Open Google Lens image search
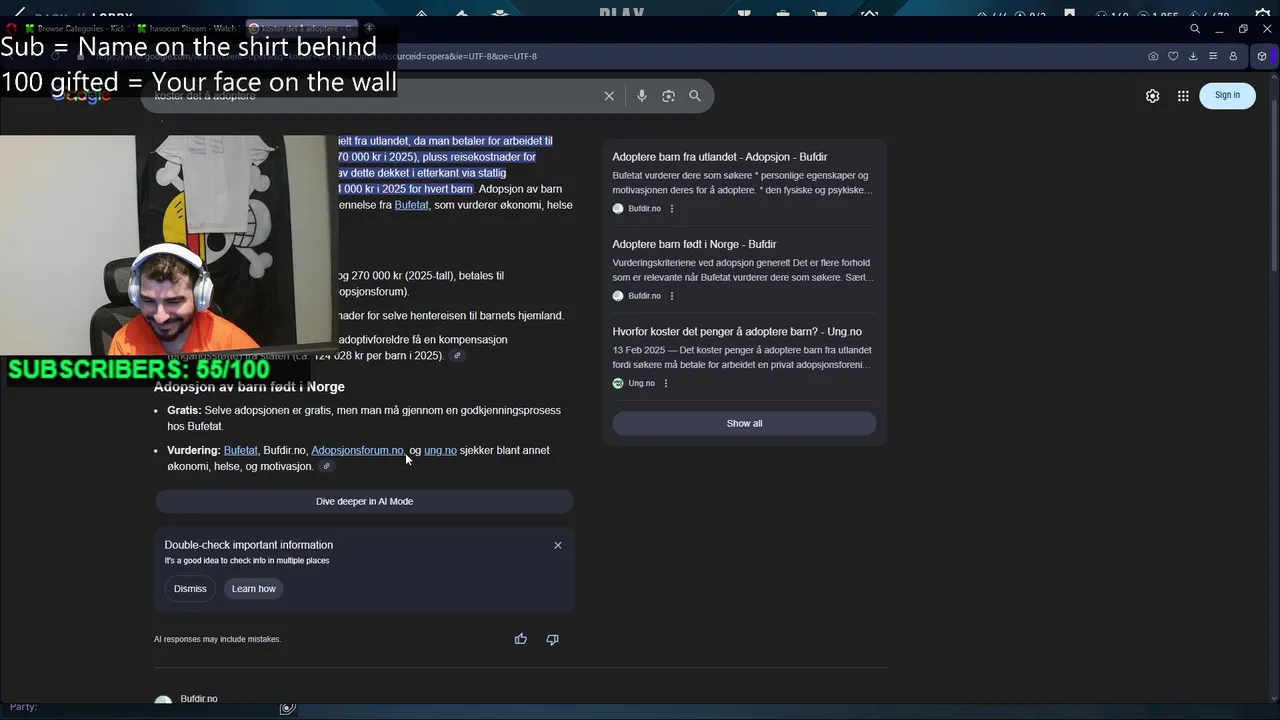The image size is (1280, 720). tap(668, 96)
